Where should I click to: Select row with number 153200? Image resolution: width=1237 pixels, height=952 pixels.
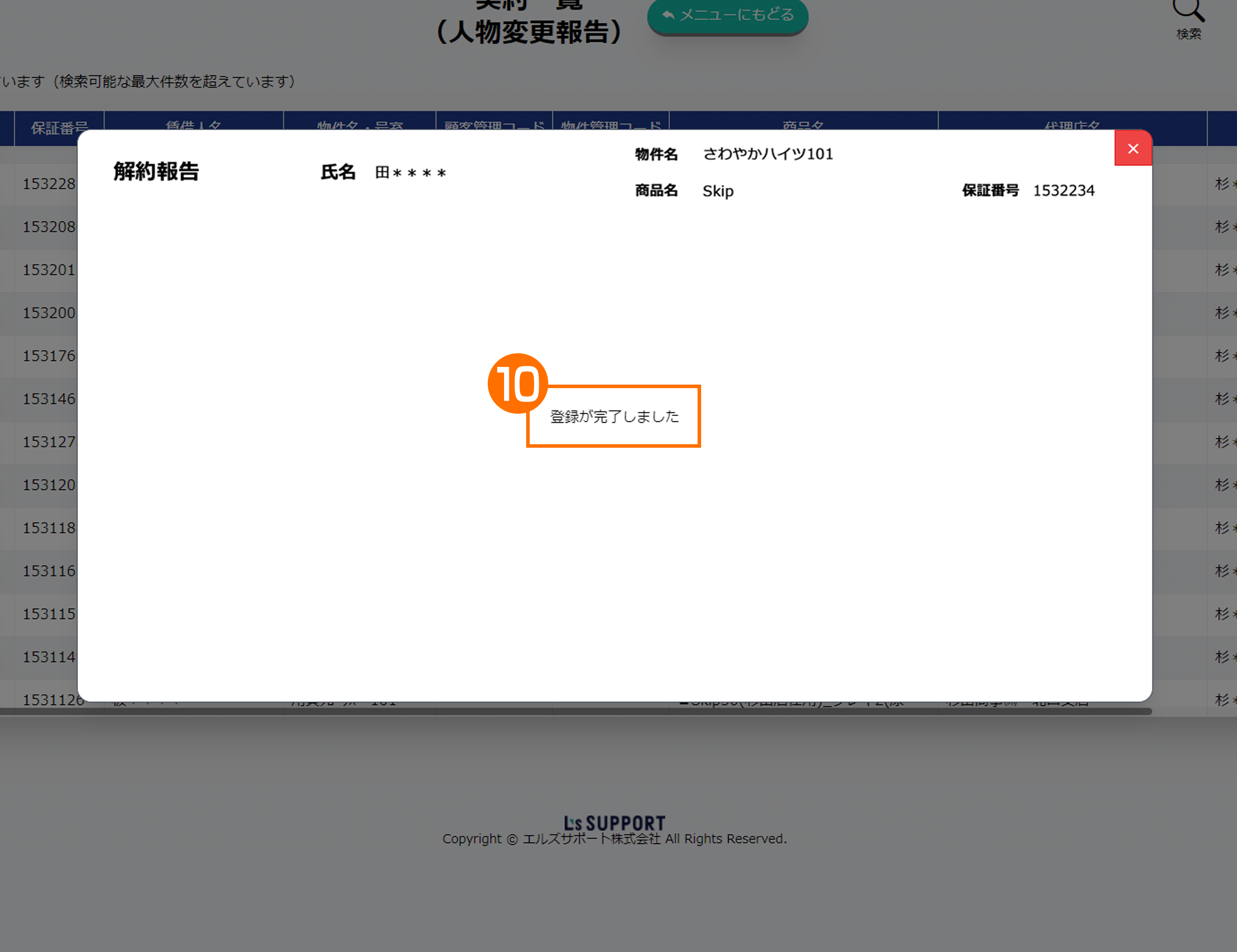click(x=49, y=313)
